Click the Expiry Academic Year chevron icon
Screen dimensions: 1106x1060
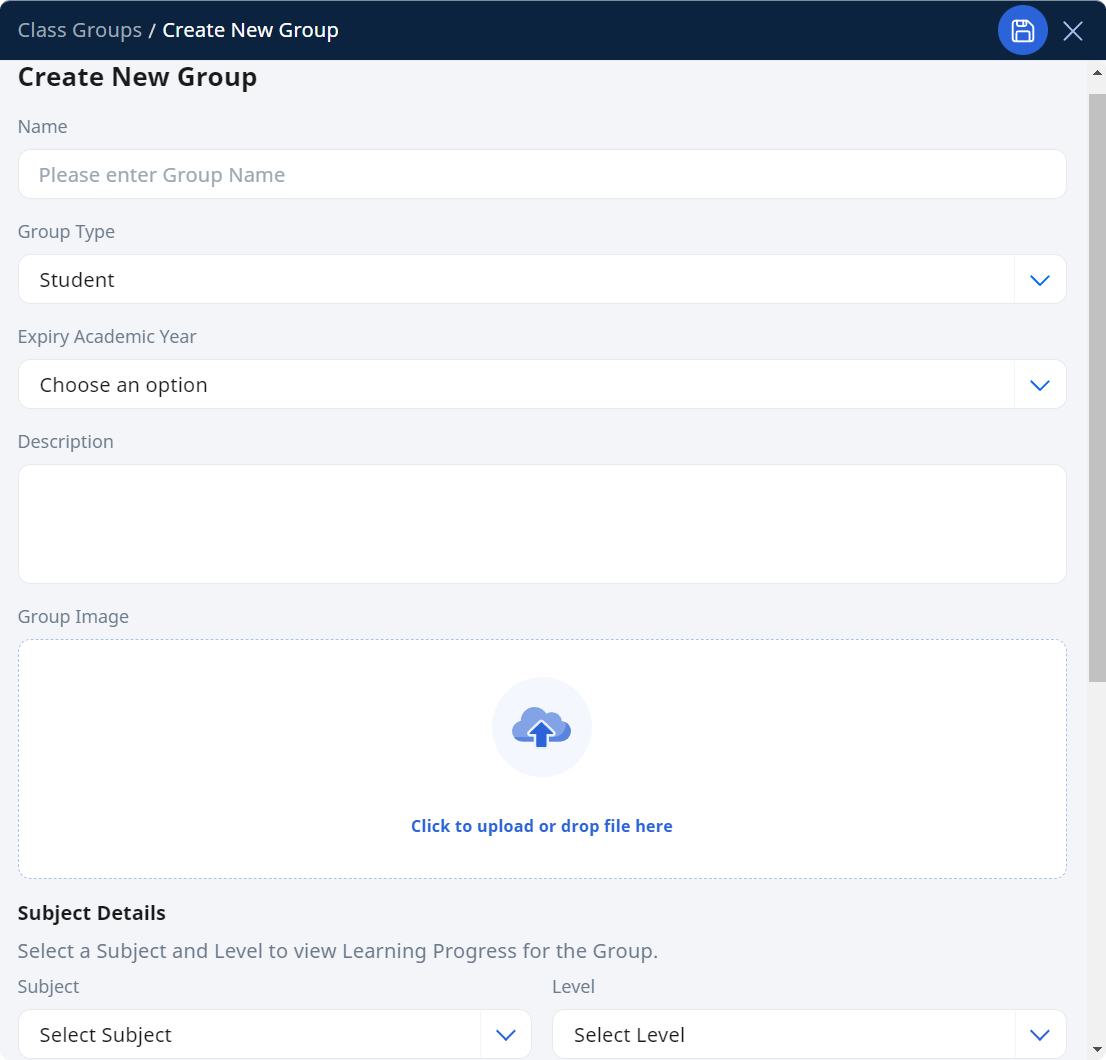pos(1039,384)
